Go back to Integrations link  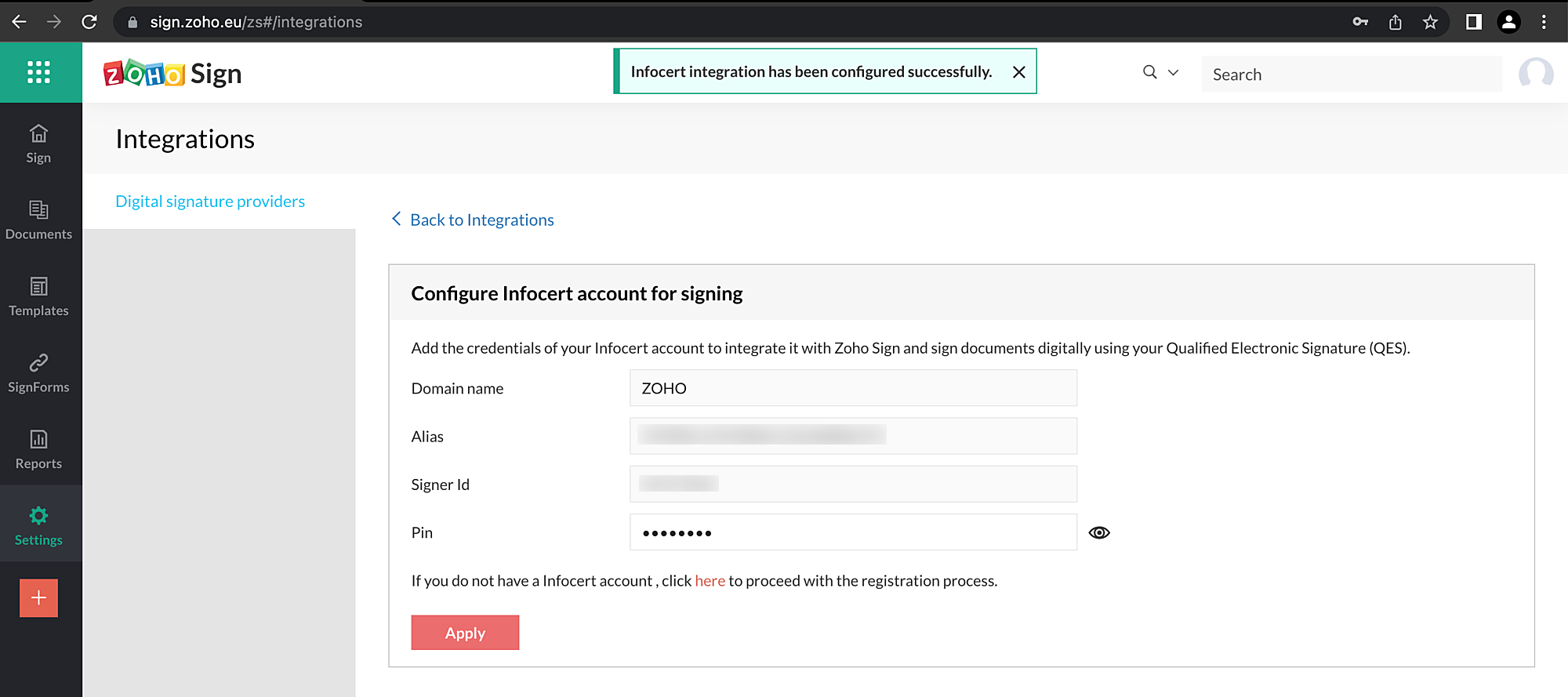(473, 220)
